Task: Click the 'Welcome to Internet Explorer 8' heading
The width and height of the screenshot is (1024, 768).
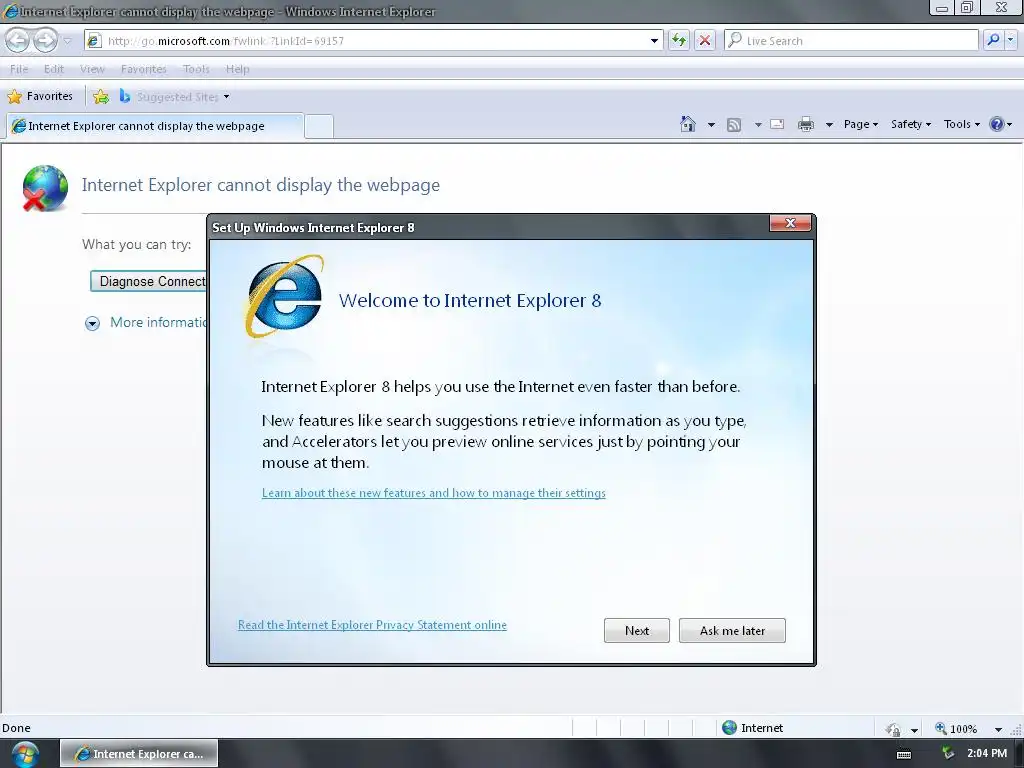Action: point(470,300)
